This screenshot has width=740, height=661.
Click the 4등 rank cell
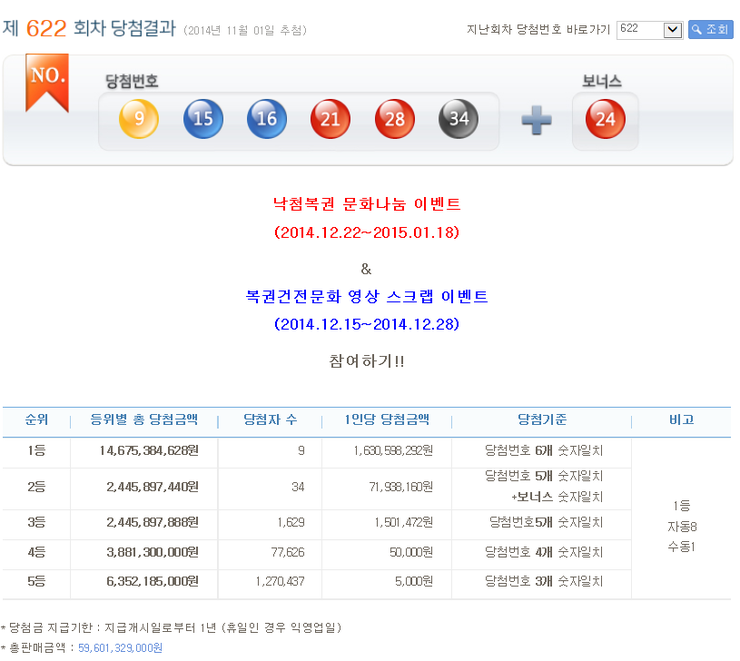pos(36,552)
